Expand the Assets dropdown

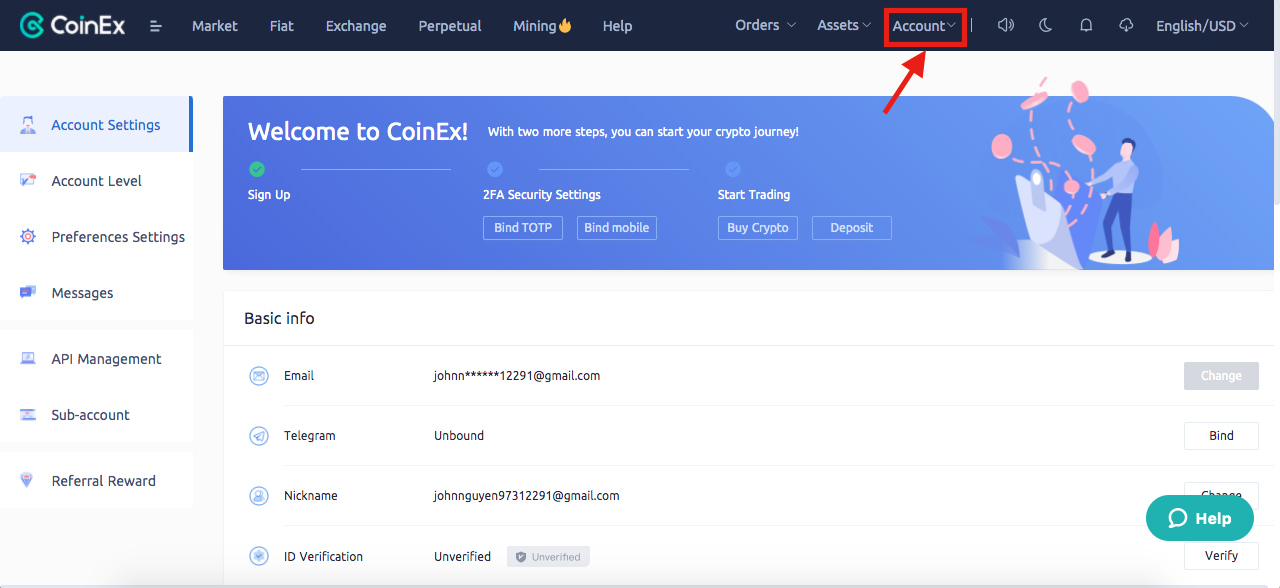tap(845, 25)
